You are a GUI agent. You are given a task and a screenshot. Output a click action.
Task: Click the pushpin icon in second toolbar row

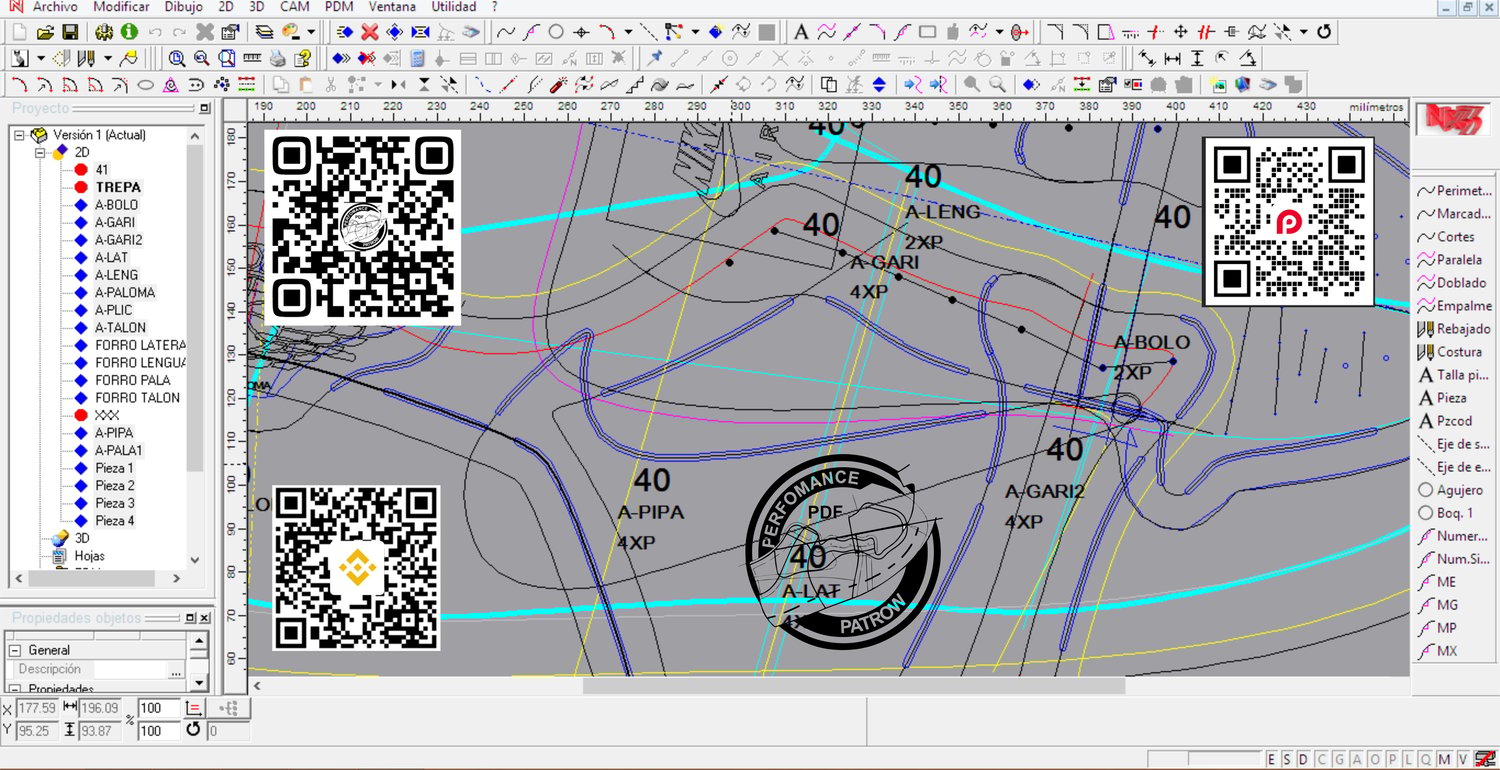click(655, 58)
